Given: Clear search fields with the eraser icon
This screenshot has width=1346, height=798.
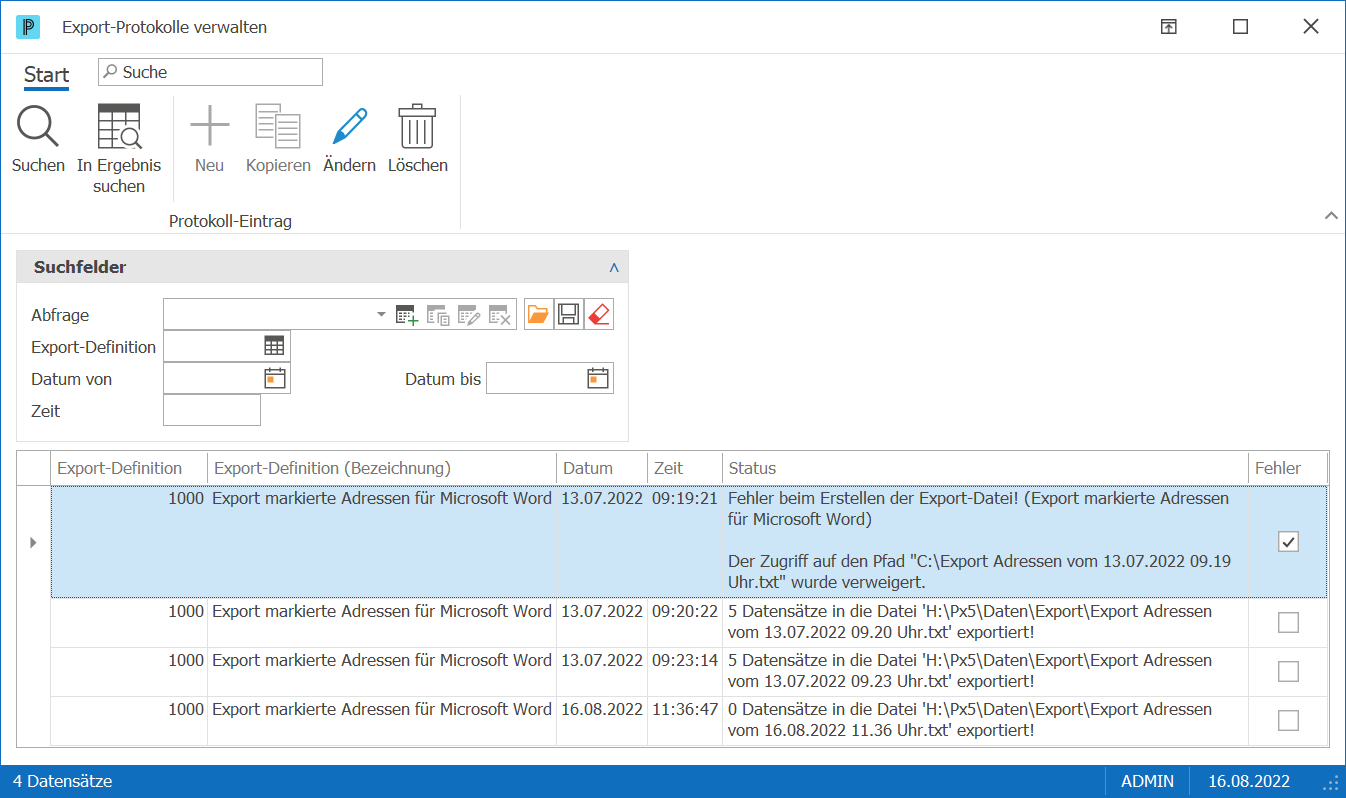Looking at the screenshot, I should (598, 315).
